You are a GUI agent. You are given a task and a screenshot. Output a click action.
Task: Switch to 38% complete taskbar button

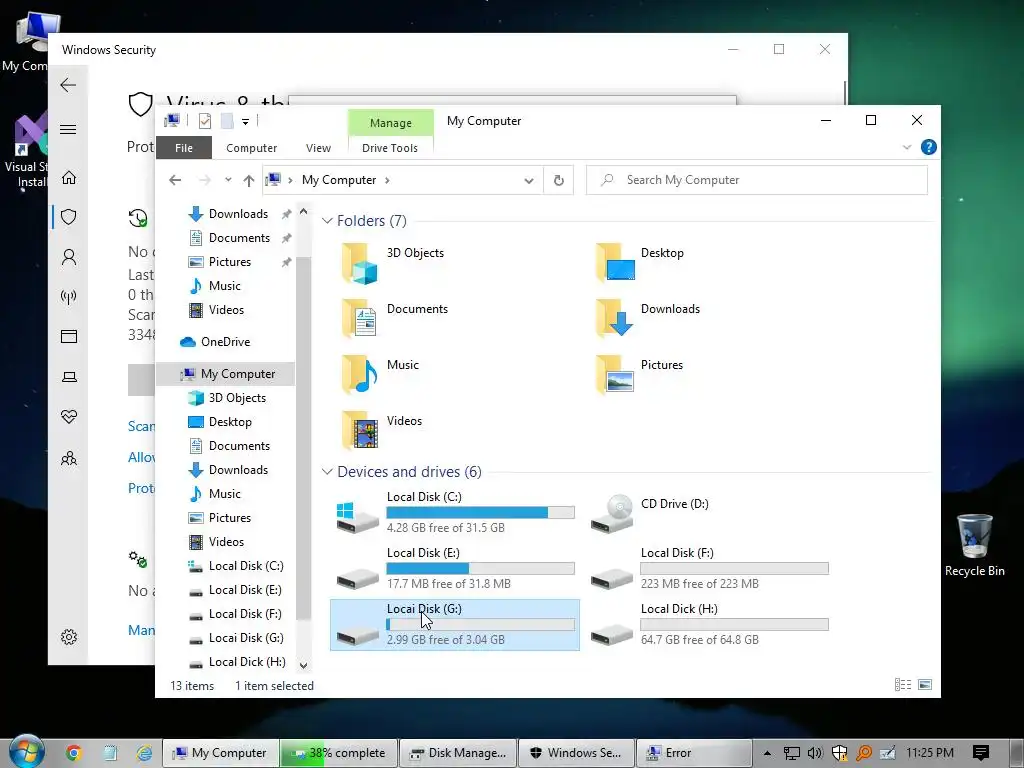point(338,753)
